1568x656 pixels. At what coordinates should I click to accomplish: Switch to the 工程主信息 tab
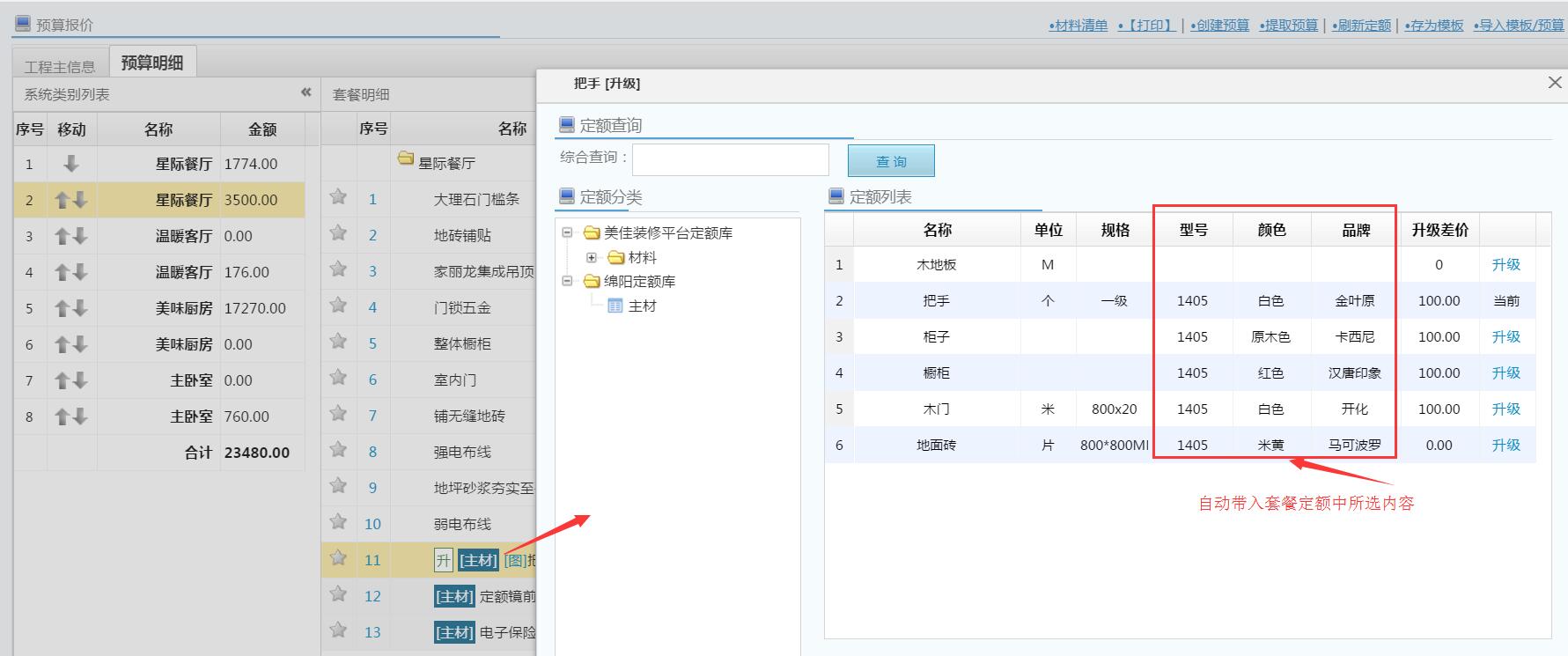tap(60, 66)
